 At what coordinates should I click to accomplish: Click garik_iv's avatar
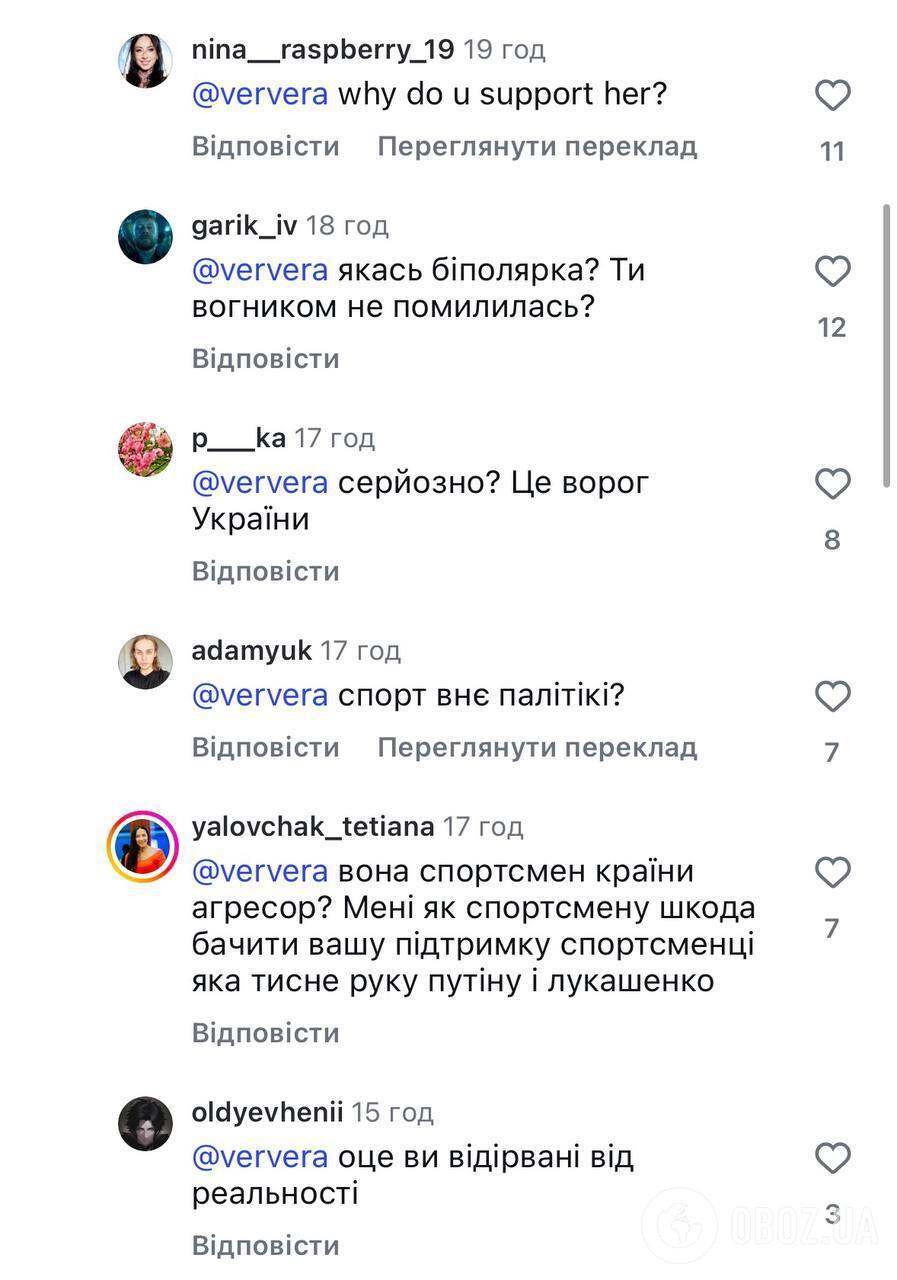click(145, 237)
